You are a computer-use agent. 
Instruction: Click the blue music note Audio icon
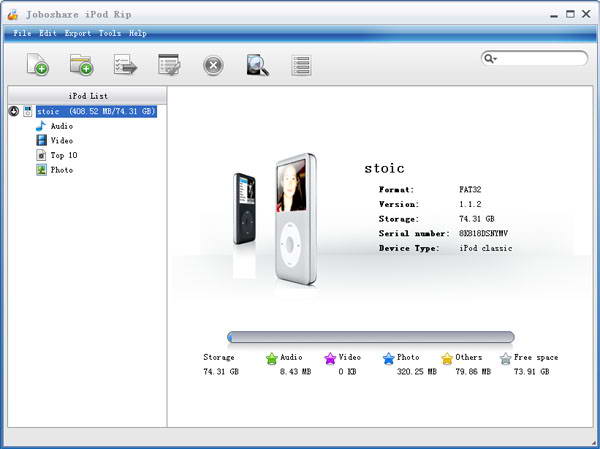pos(41,126)
